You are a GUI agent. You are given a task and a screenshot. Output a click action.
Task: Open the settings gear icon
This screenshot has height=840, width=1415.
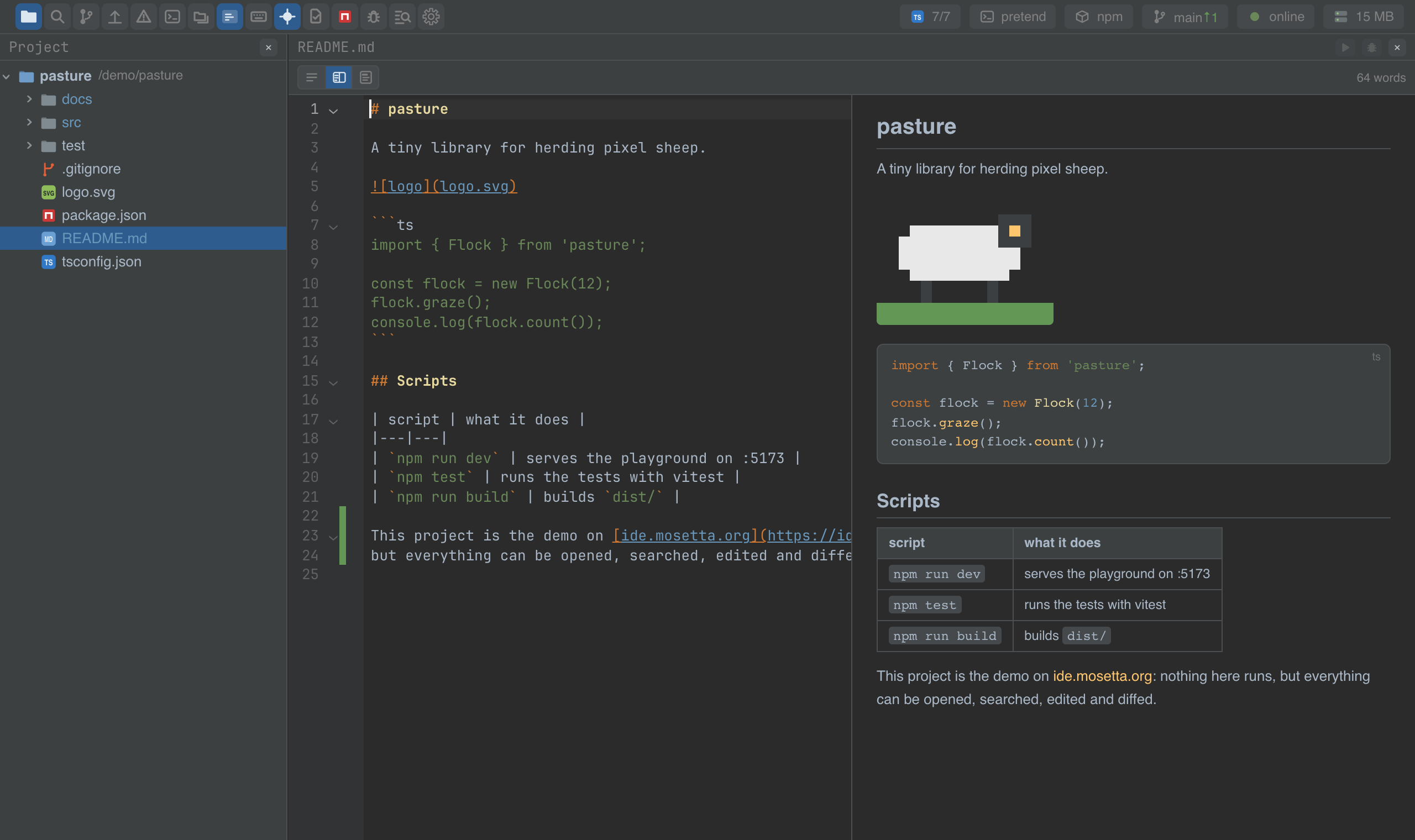(431, 17)
